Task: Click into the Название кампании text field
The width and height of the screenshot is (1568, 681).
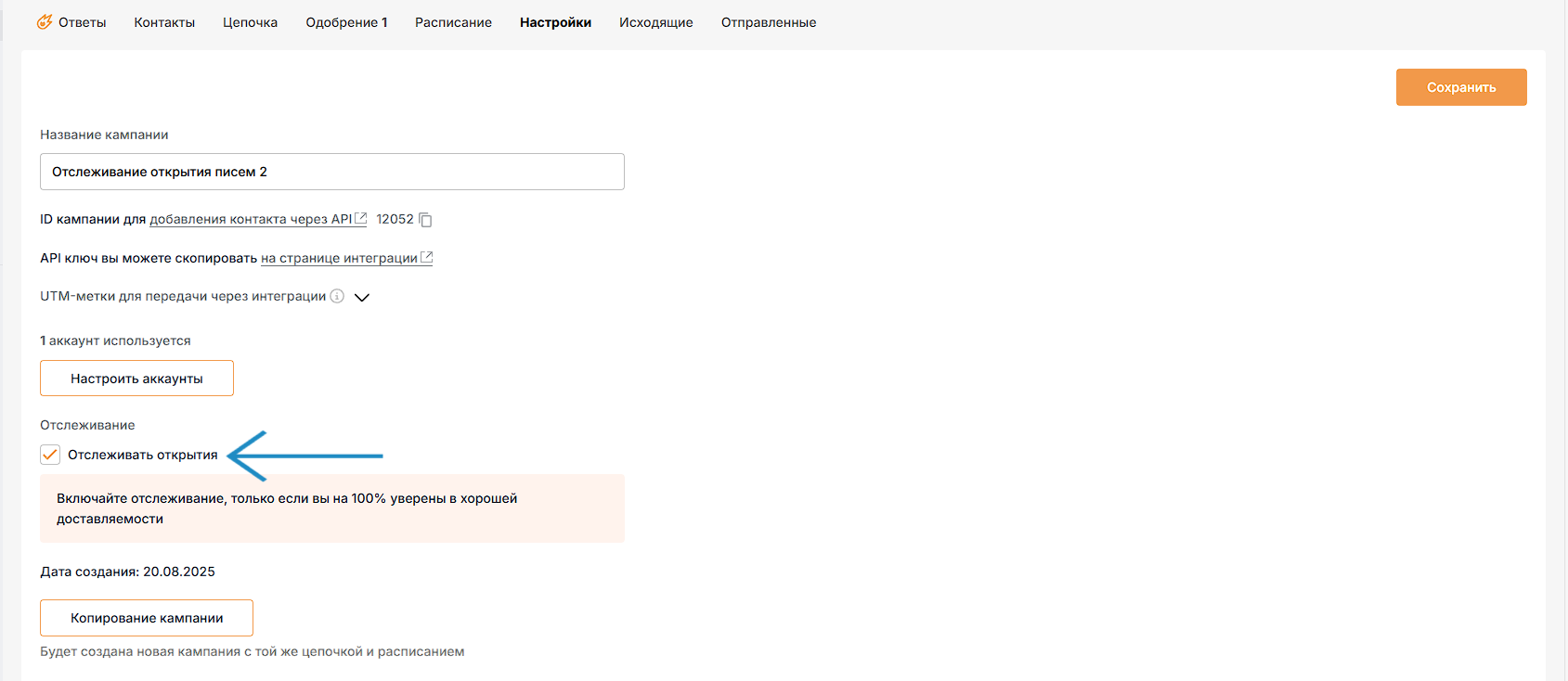Action: tap(331, 172)
